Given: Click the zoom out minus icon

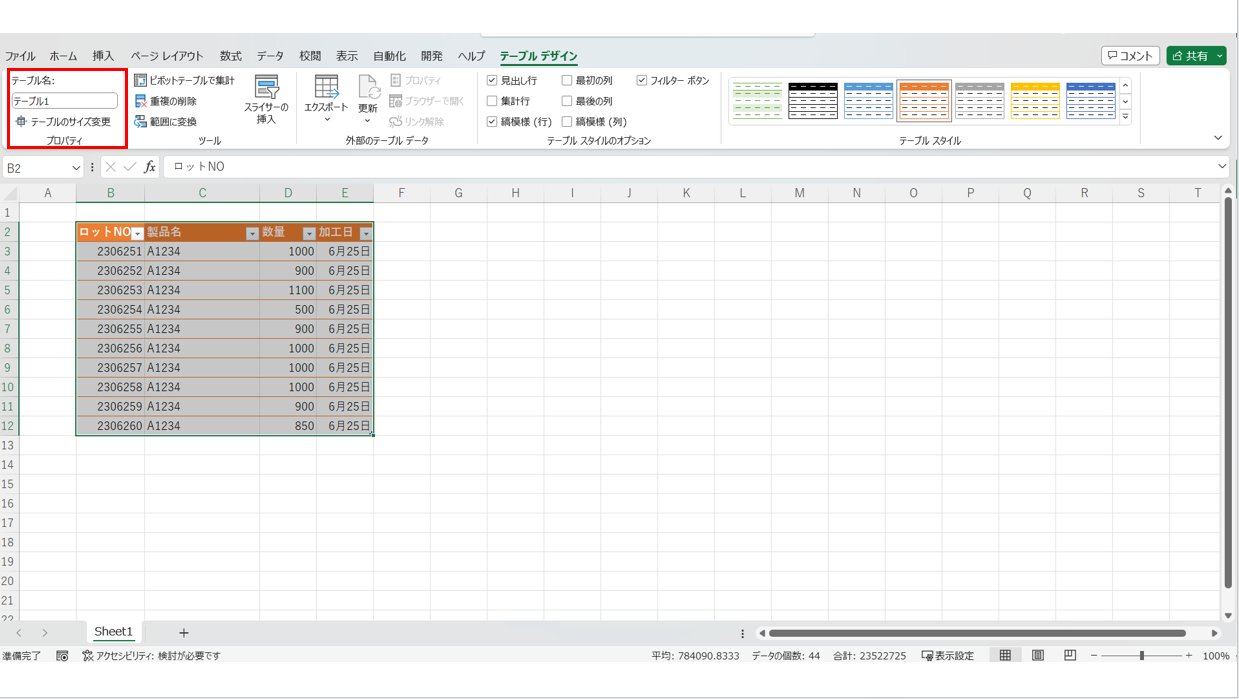Looking at the screenshot, I should click(1094, 656).
